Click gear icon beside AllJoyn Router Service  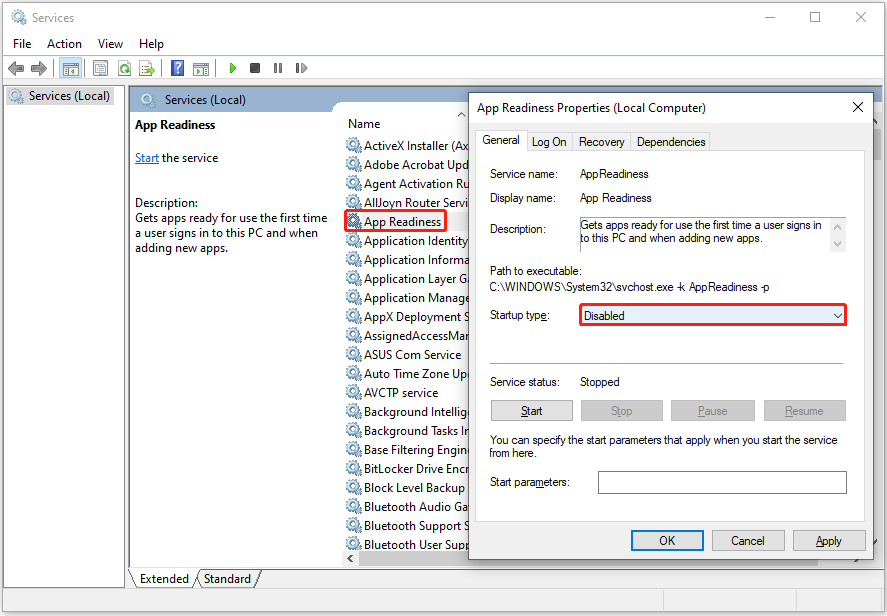click(x=354, y=203)
